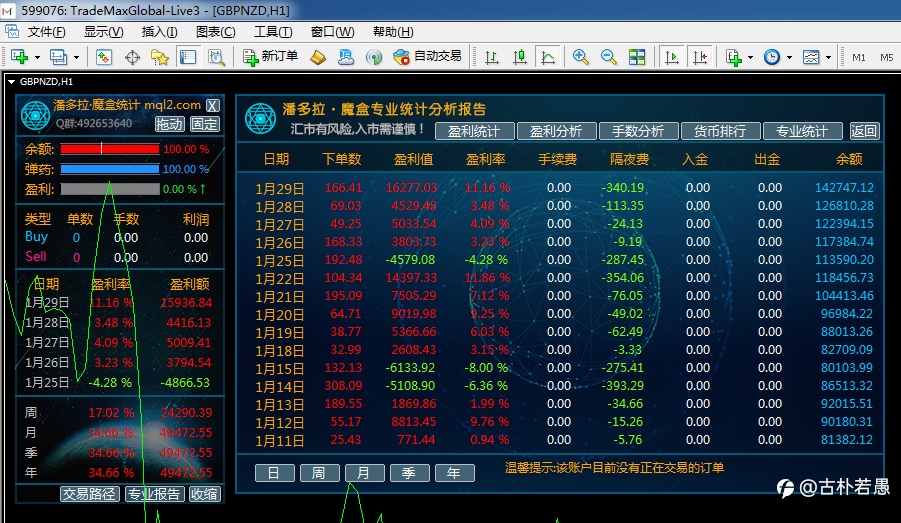901x523 pixels.
Task: Open the 插入(I) menu
Action: (x=159, y=32)
